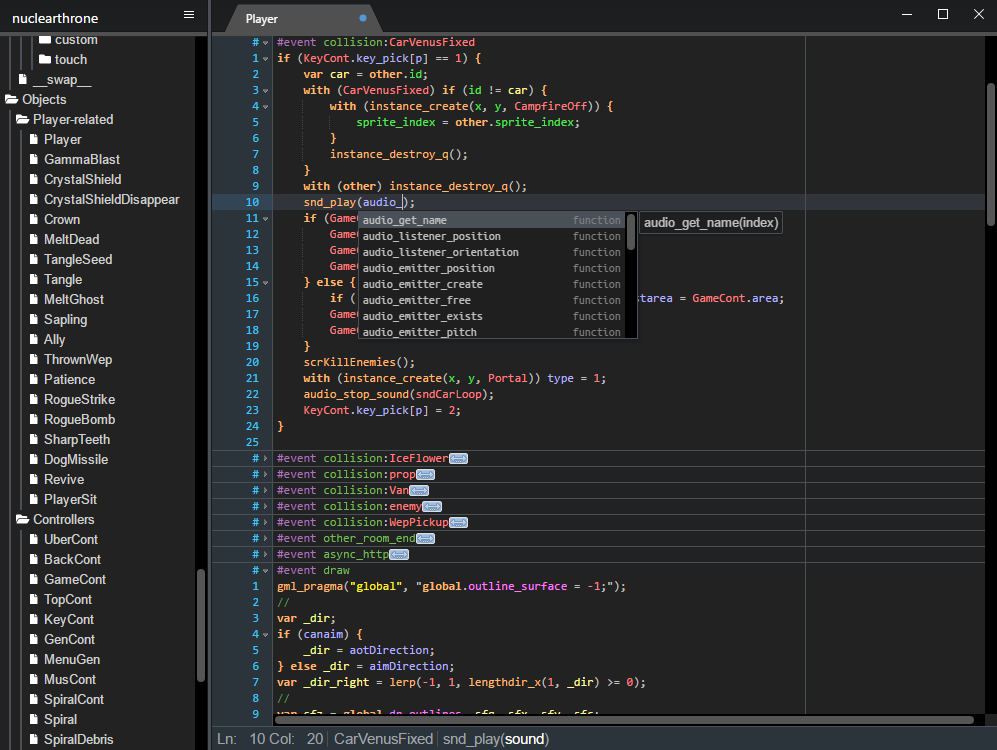Open the Player object in the tree
997x750 pixels.
(x=62, y=139)
